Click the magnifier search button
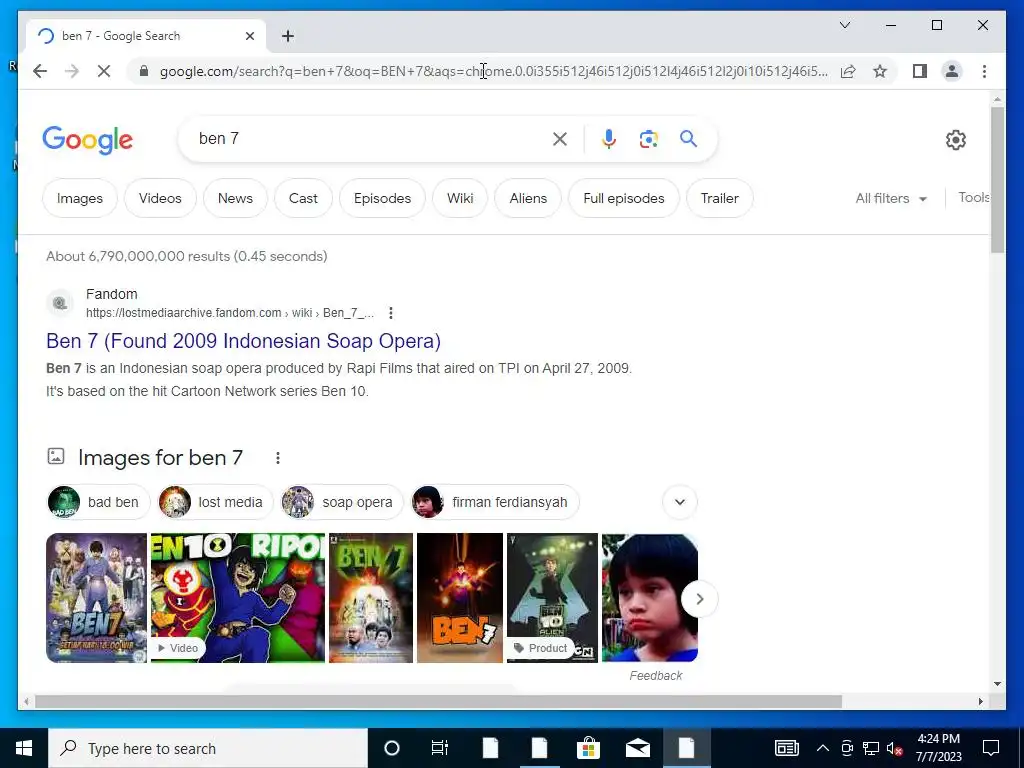1024x768 pixels. point(688,138)
